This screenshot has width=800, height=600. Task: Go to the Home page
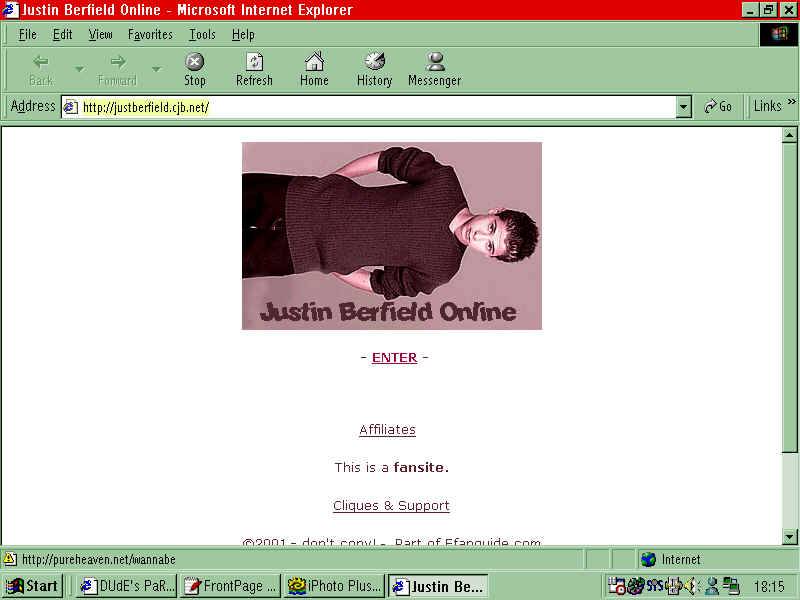pyautogui.click(x=314, y=69)
